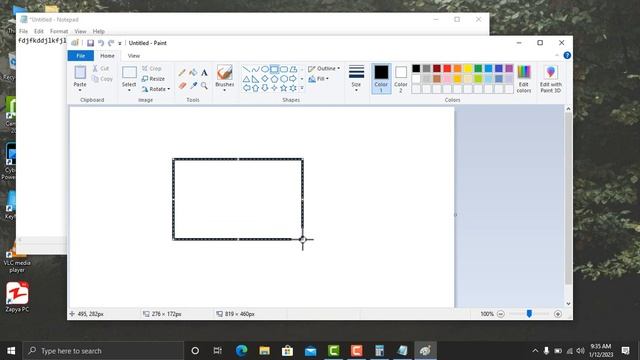Pick the Triangle shape
Viewport: 640px width, 360px height.
[246, 78]
